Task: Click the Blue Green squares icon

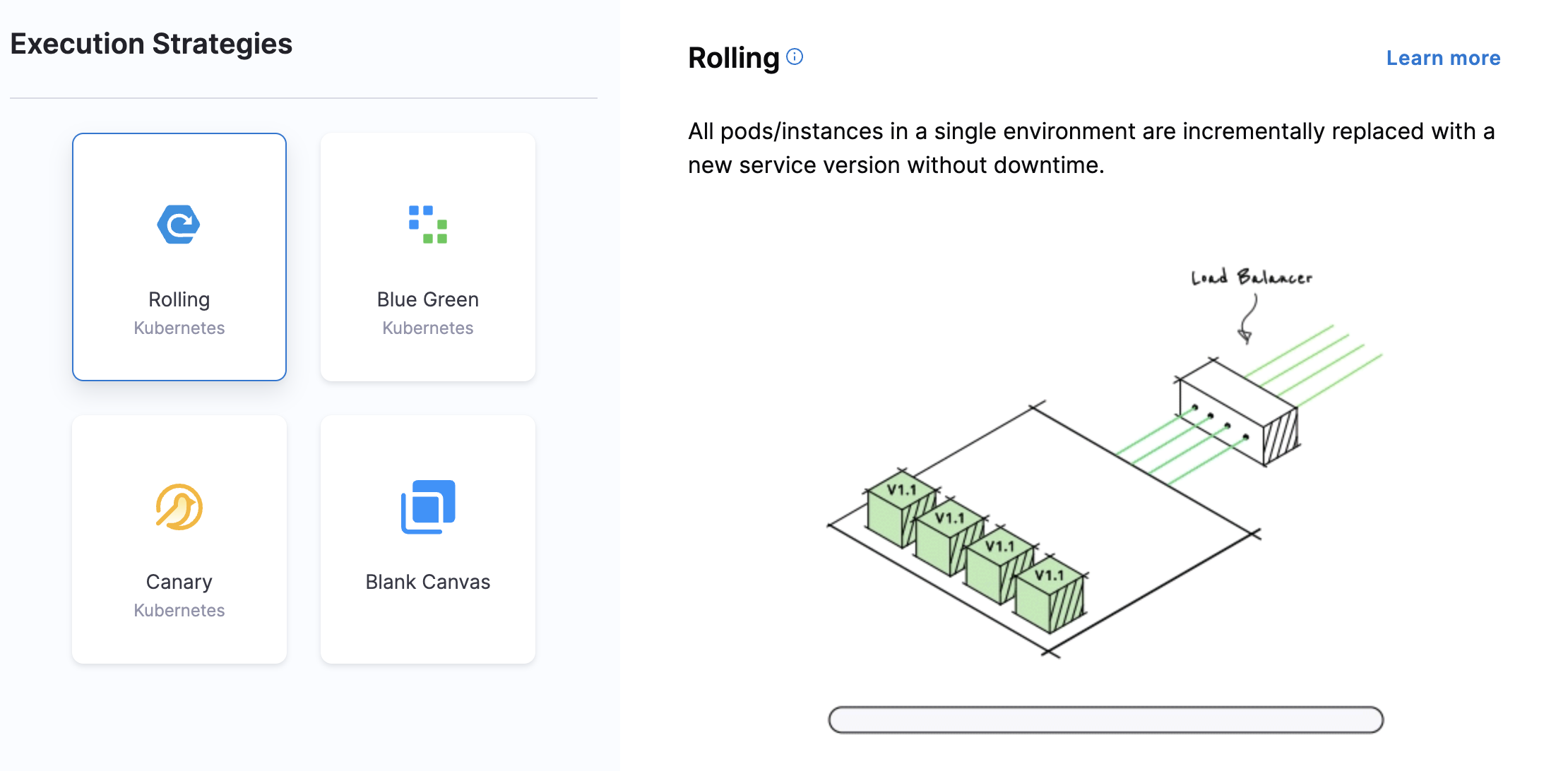Action: [x=427, y=225]
